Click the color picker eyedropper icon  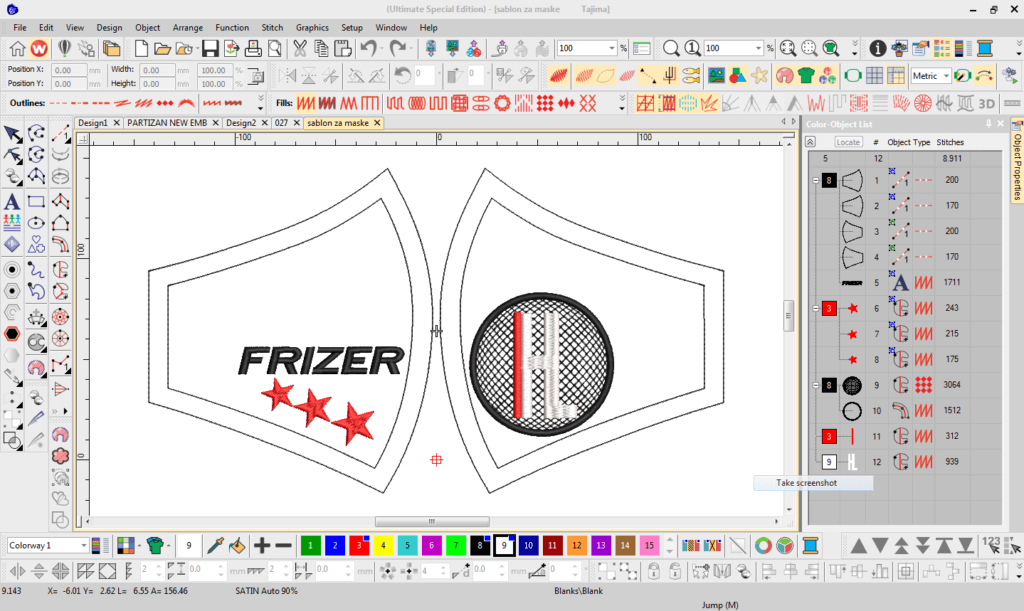tap(214, 545)
